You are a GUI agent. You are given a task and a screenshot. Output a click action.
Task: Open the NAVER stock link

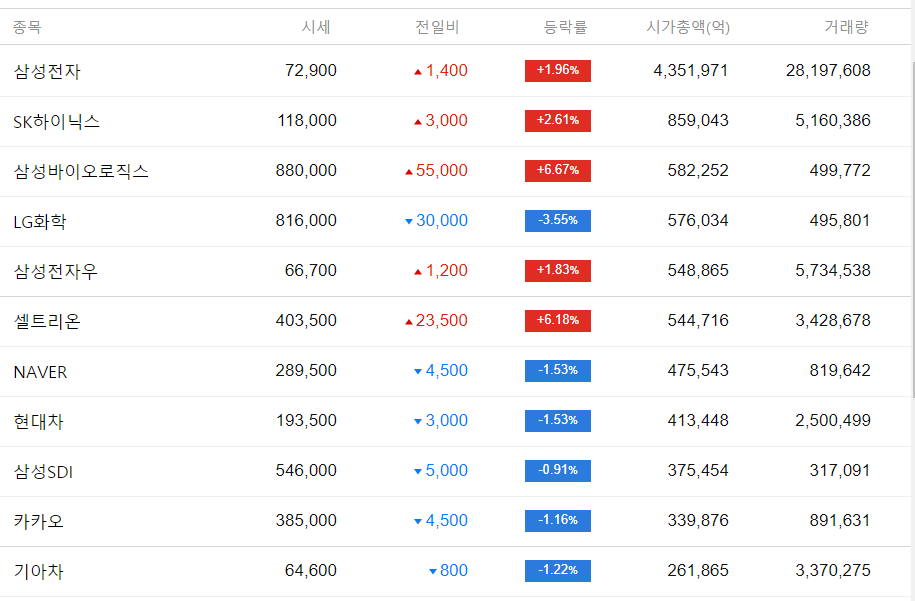(40, 372)
